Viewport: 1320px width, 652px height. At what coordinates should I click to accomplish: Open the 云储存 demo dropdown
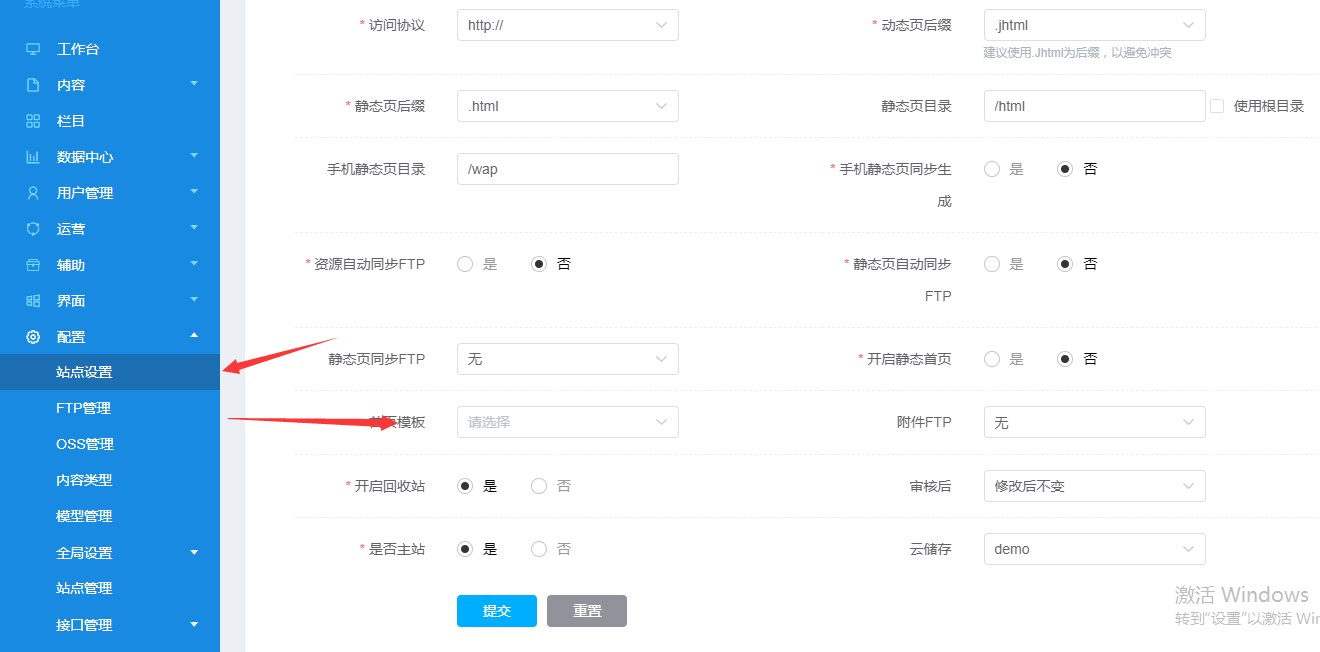click(x=1094, y=549)
